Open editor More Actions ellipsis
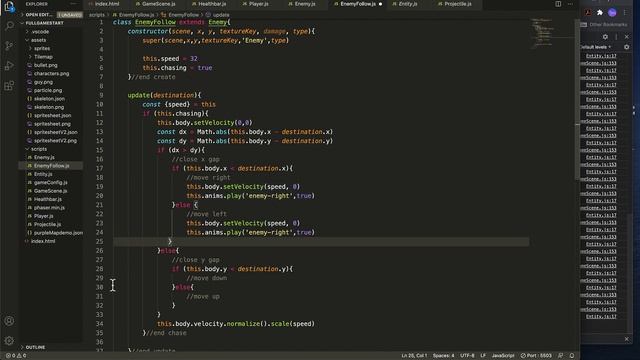Image resolution: width=640 pixels, height=360 pixels. coord(570,4)
